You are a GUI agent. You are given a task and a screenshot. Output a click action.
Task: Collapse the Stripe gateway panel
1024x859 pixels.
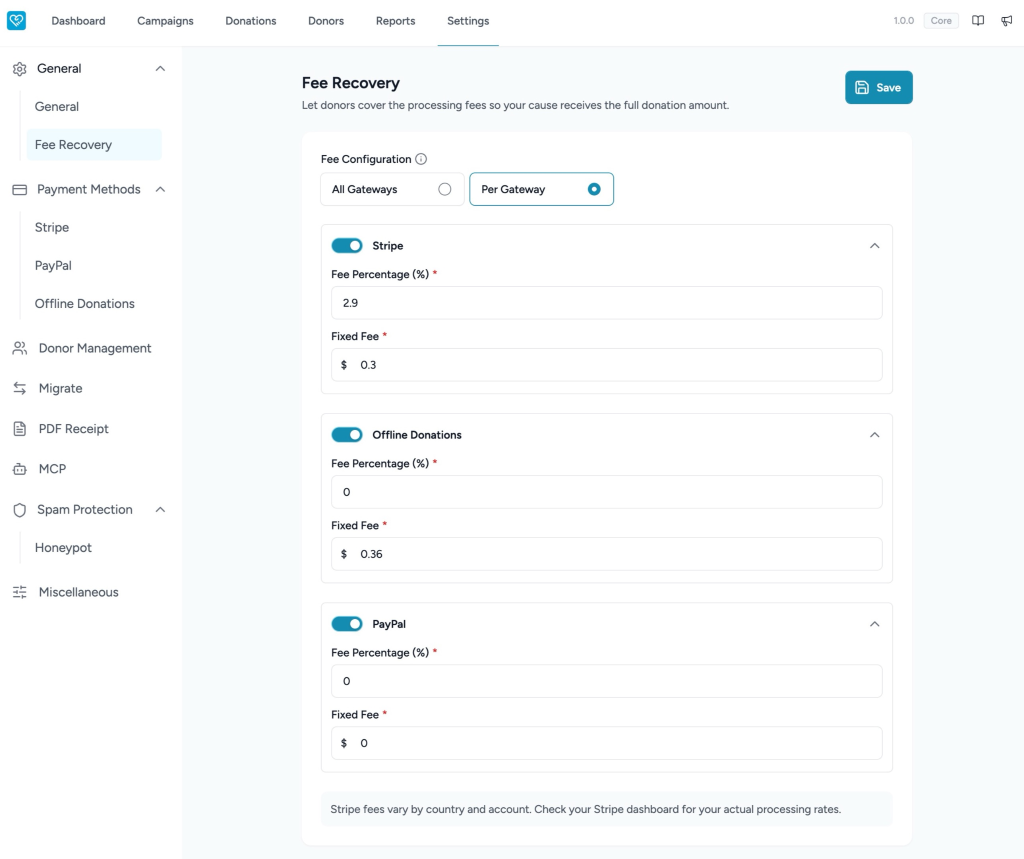(x=874, y=246)
